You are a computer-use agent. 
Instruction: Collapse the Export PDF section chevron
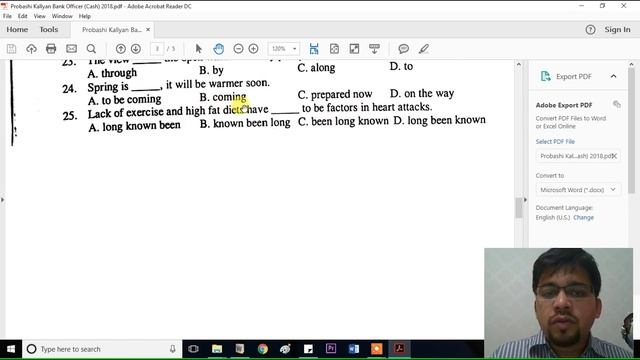pos(613,76)
